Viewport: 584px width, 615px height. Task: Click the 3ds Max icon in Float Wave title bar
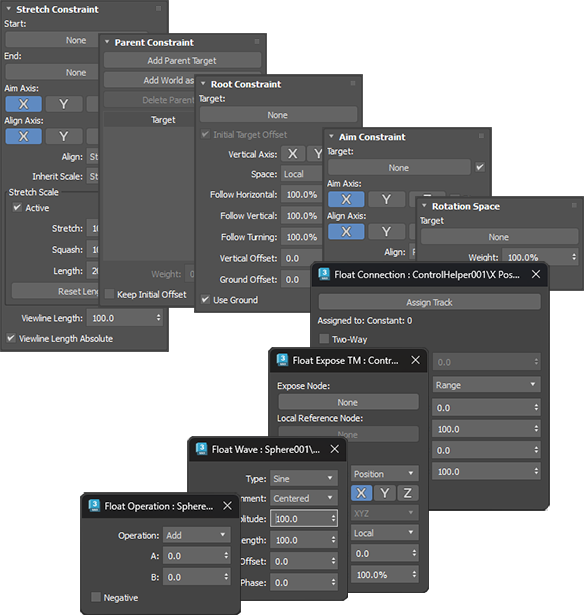click(x=201, y=449)
